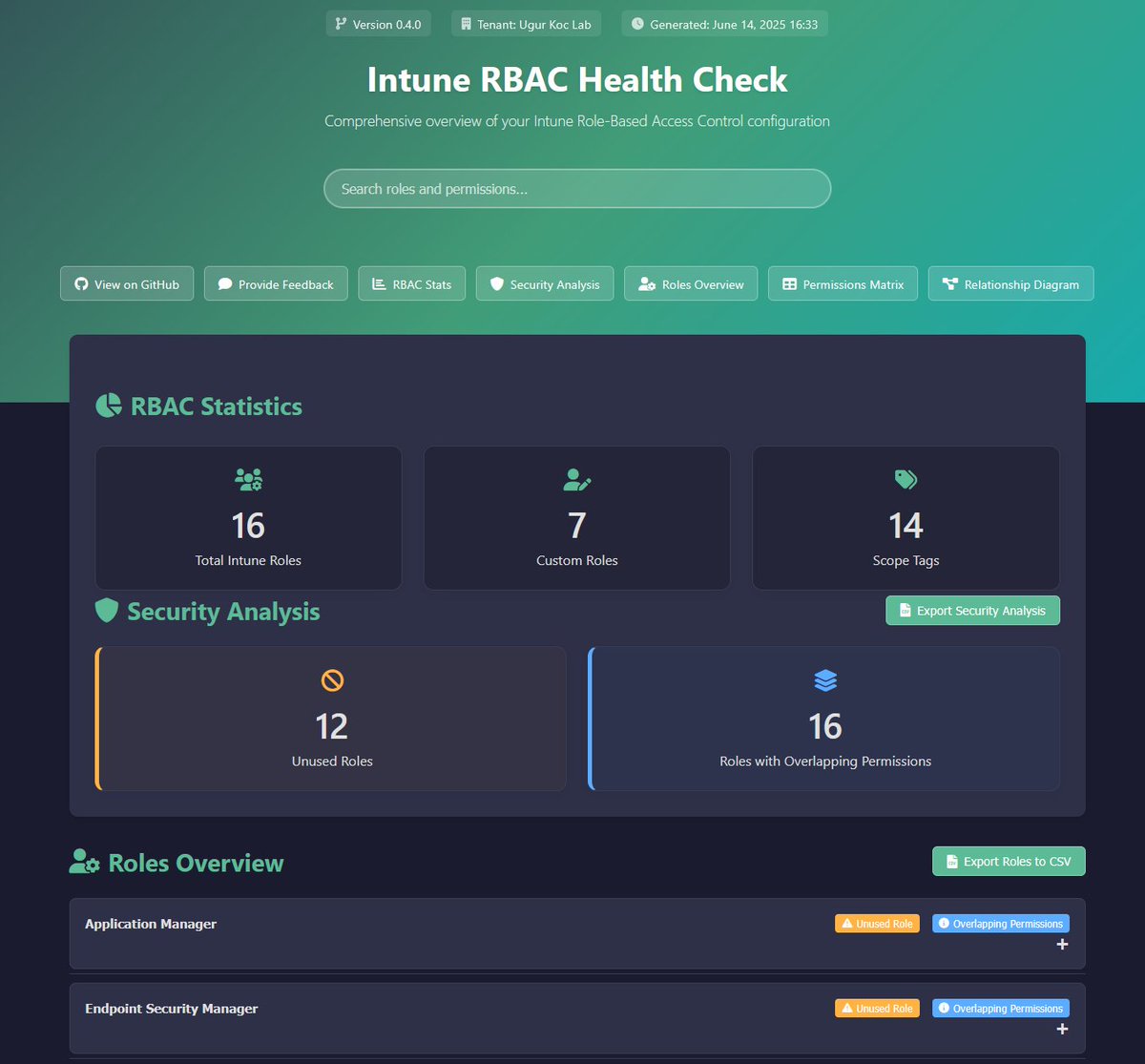Click Unused Role badge on Endpoint Security Manager
This screenshot has width=1145, height=1064.
point(877,1009)
